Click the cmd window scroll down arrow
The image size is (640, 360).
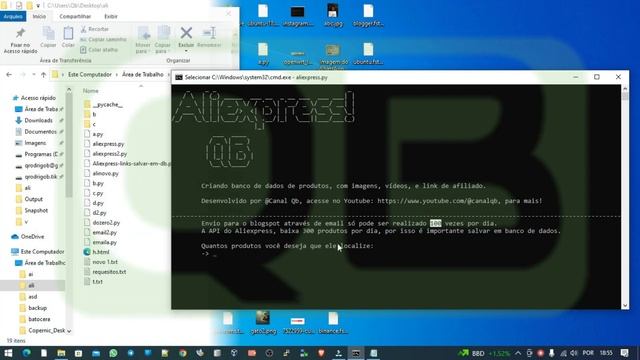624,305
